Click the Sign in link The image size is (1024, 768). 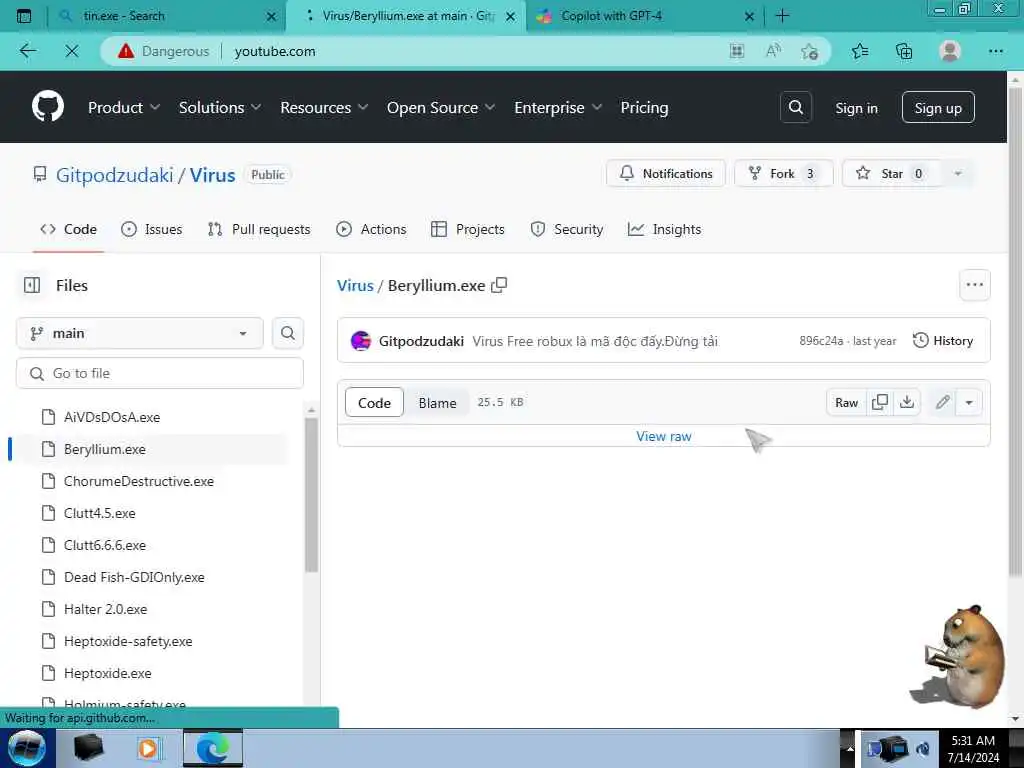pos(856,108)
